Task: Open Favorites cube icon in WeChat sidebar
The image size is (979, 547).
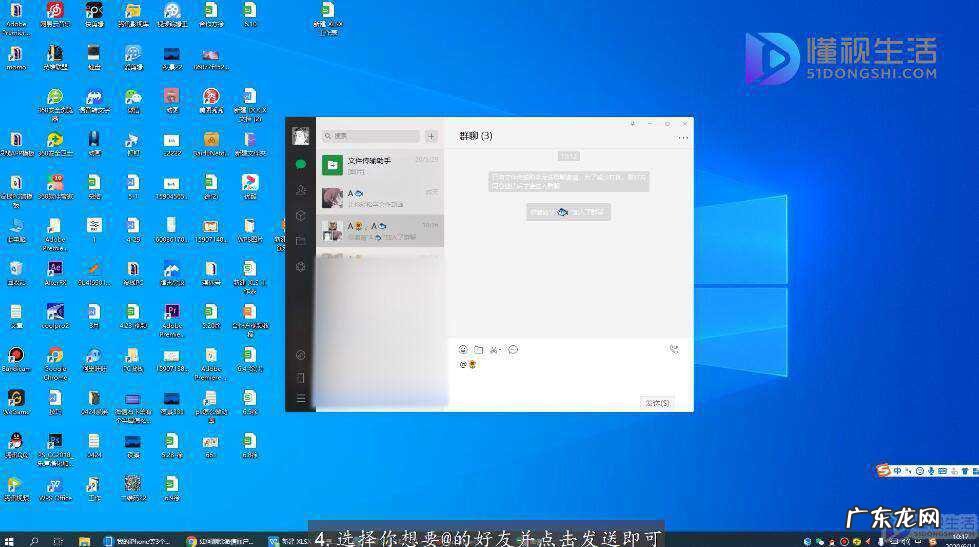Action: (300, 215)
